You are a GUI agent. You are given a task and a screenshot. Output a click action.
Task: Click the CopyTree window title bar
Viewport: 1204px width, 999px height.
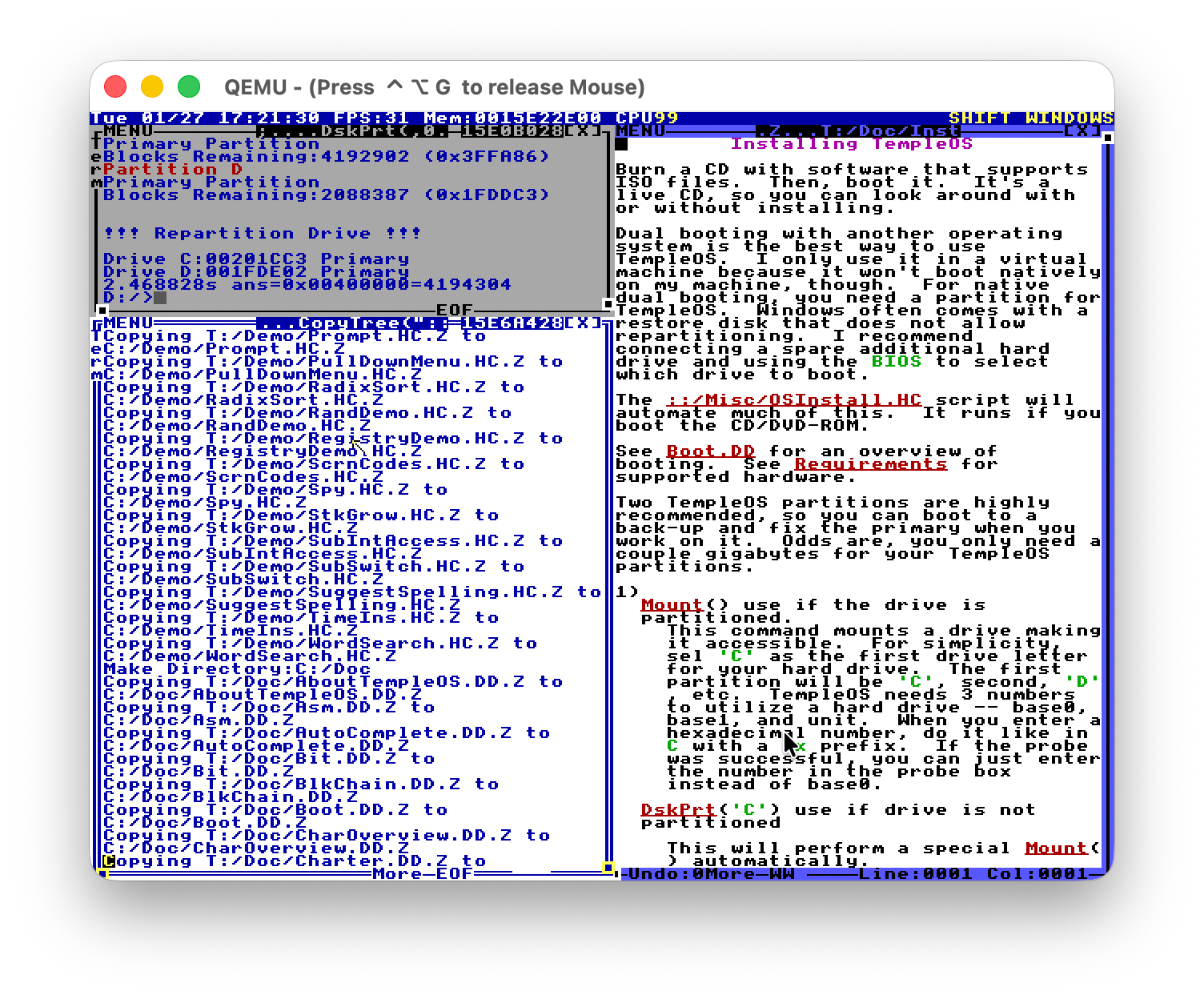[x=352, y=323]
